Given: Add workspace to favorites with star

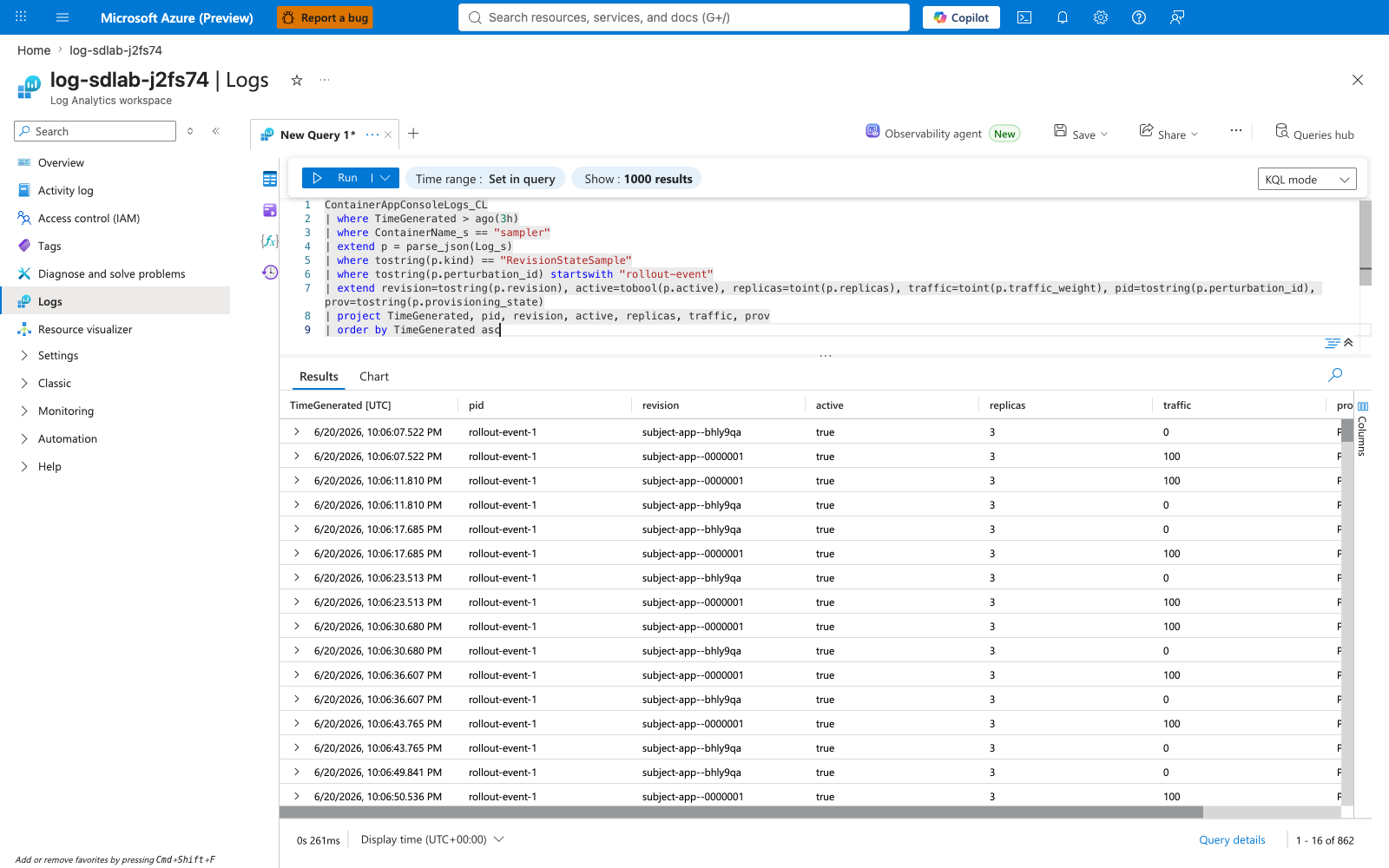Looking at the screenshot, I should (x=297, y=80).
